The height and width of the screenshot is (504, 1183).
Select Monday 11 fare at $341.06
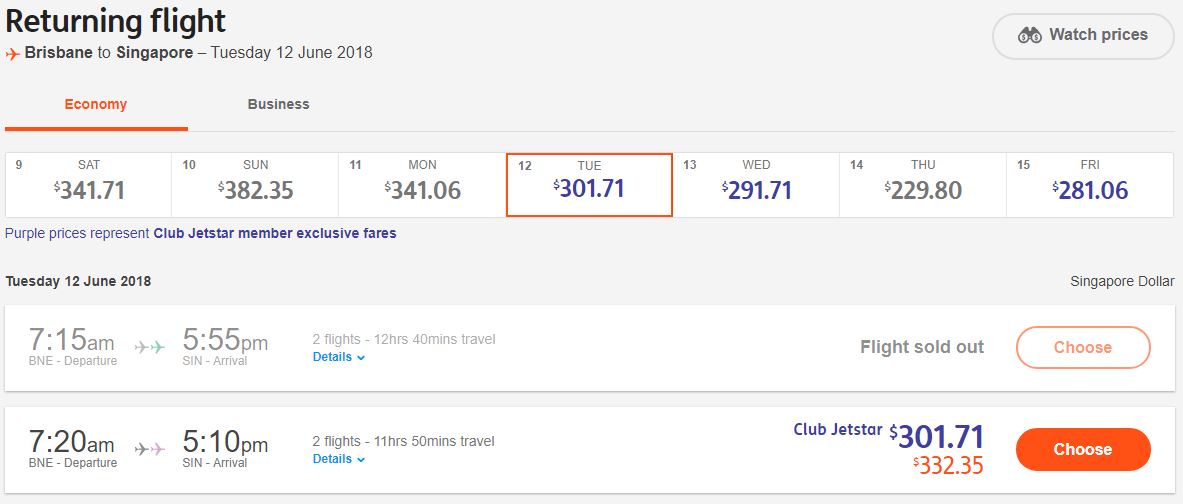click(x=422, y=185)
